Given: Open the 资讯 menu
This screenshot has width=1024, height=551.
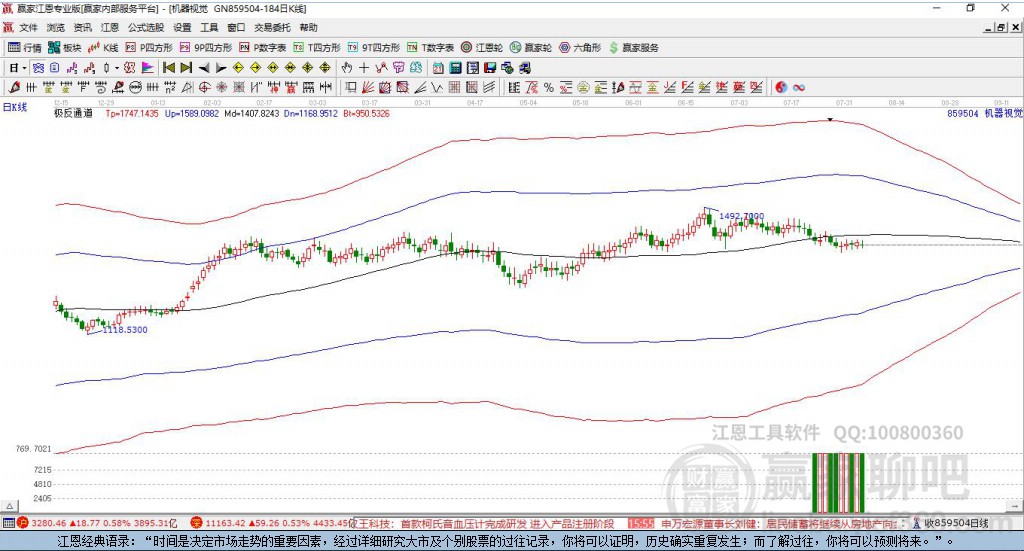Looking at the screenshot, I should coord(82,27).
